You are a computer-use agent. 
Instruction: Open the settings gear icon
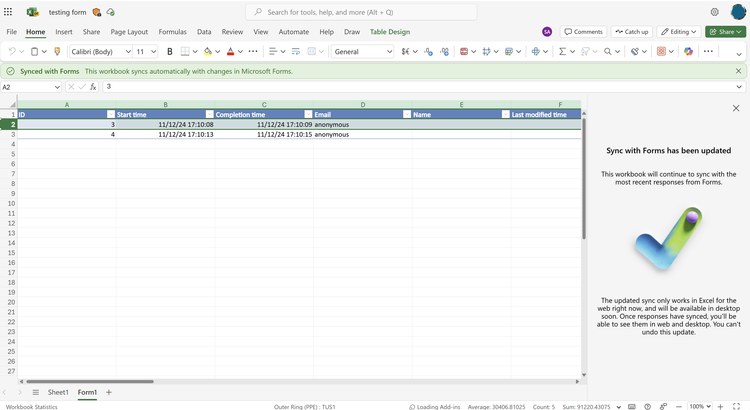coord(715,12)
